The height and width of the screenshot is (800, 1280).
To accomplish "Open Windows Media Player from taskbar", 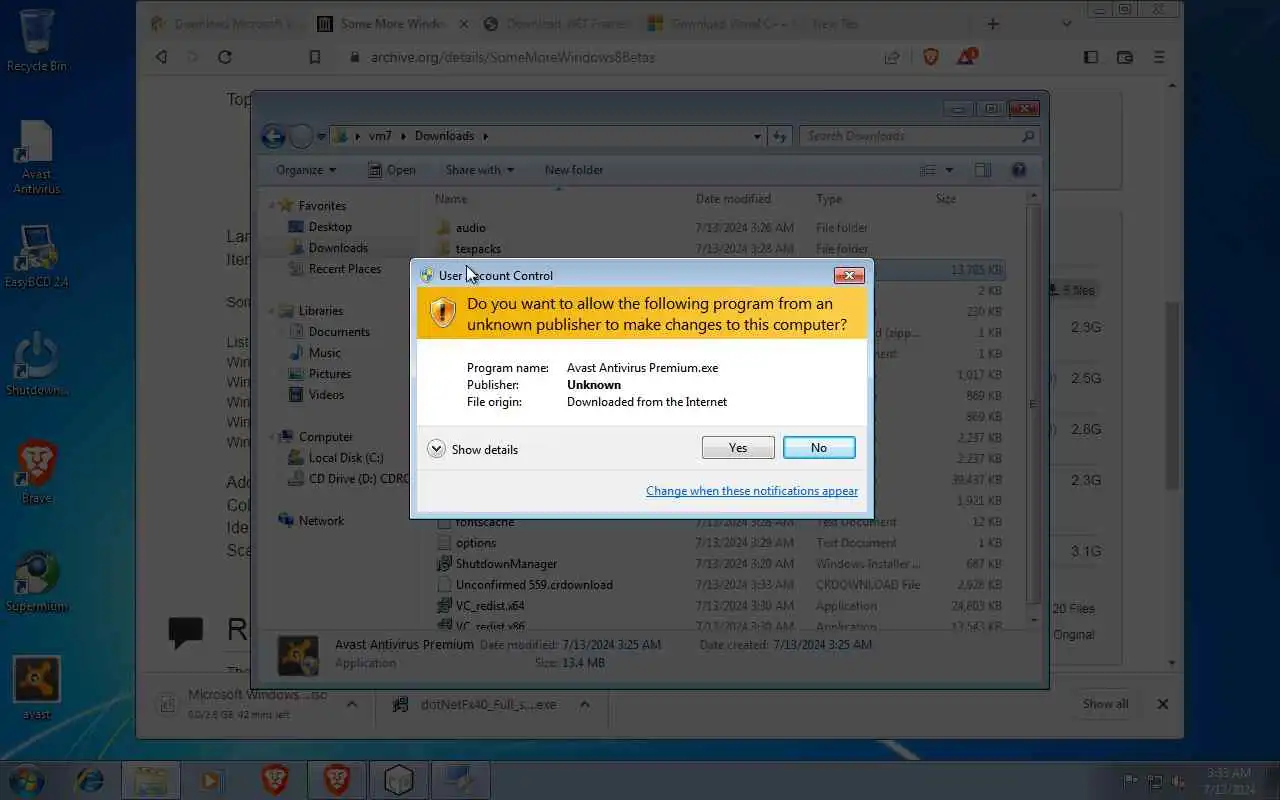I will pos(211,779).
